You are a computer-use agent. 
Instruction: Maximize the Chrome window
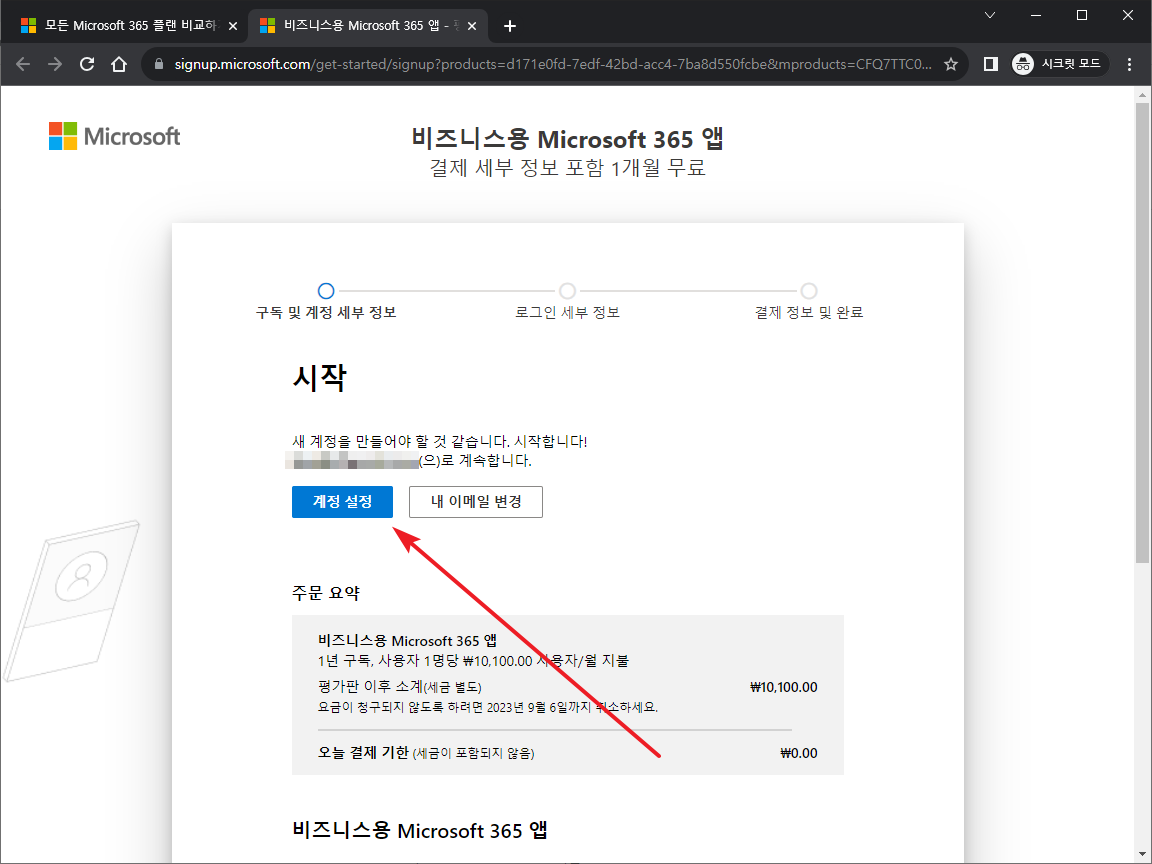tap(1081, 15)
